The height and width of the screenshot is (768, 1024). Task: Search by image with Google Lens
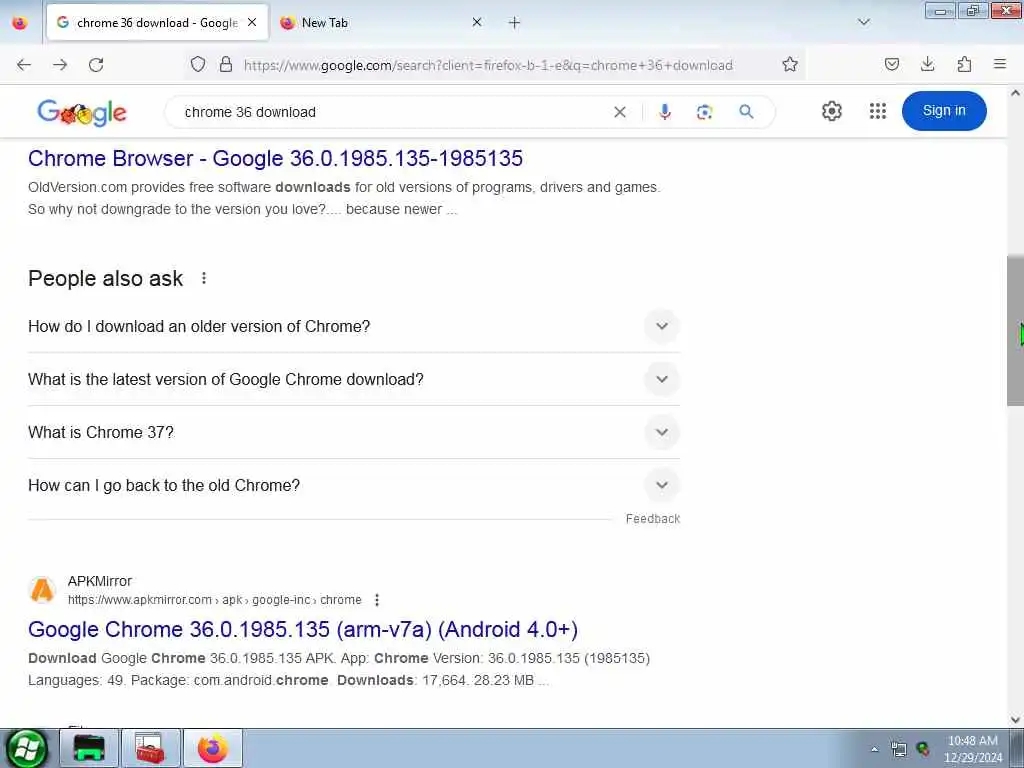(704, 112)
